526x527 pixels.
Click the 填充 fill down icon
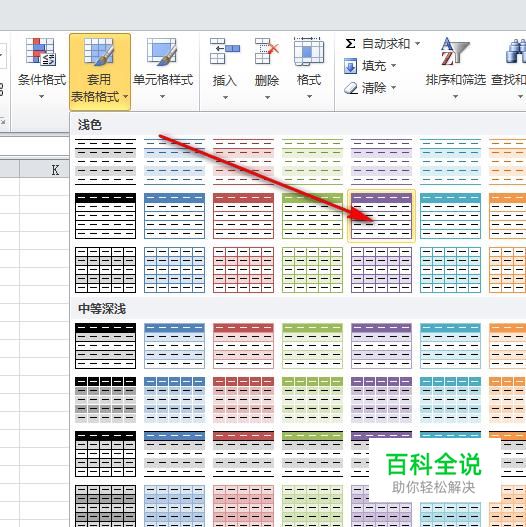tap(351, 66)
